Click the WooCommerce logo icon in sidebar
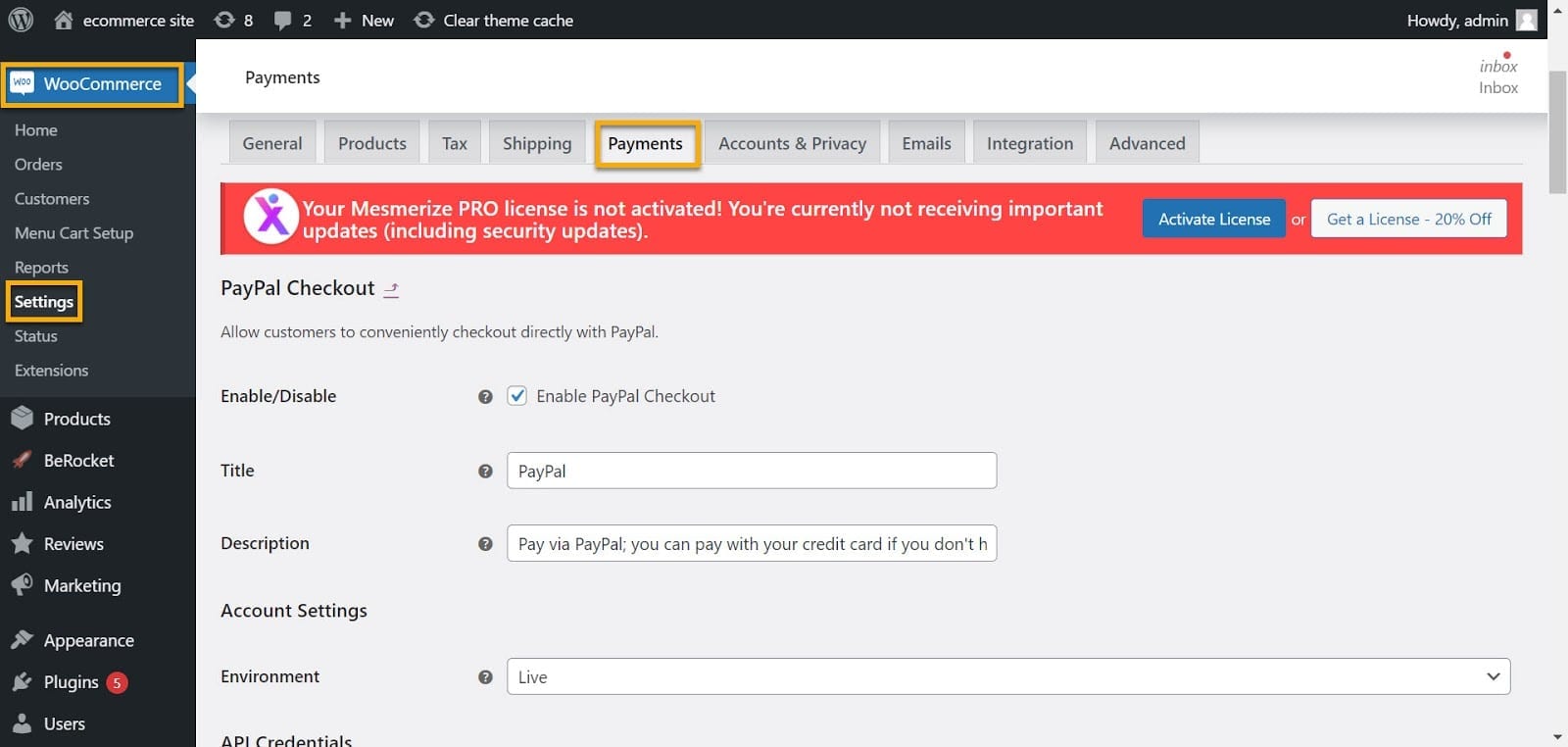The height and width of the screenshot is (747, 1568). [23, 83]
